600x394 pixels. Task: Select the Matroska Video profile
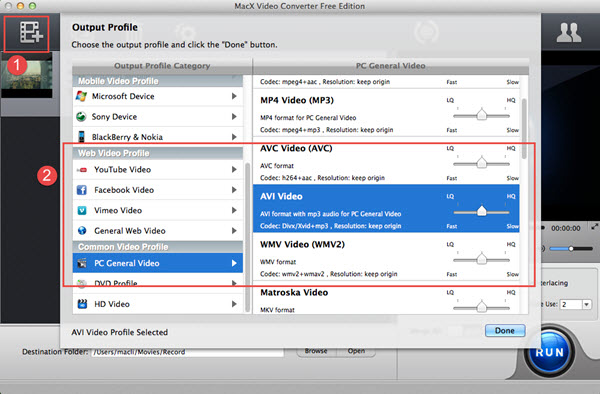click(x=386, y=298)
